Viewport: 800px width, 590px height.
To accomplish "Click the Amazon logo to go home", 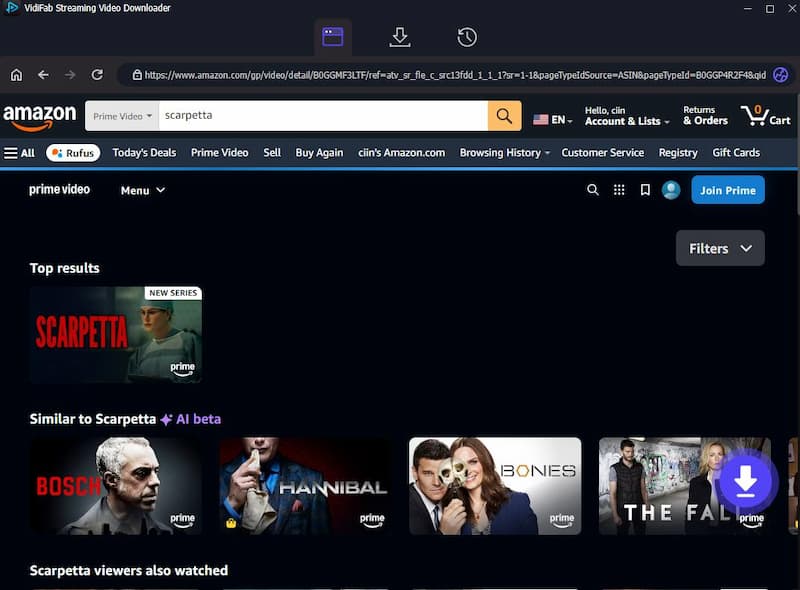I will click(x=40, y=115).
